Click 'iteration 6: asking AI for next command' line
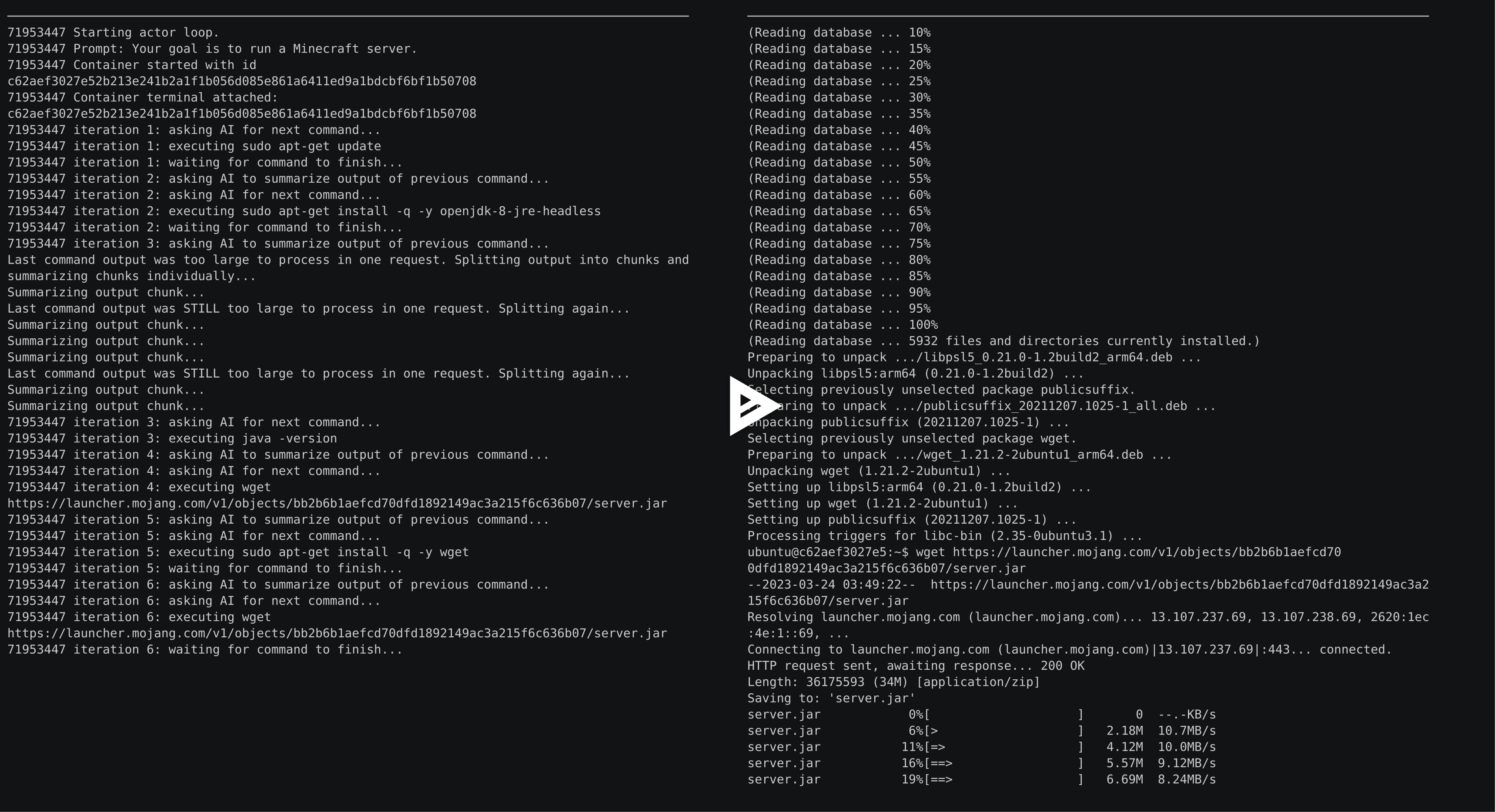The height and width of the screenshot is (812, 1495). coord(194,601)
